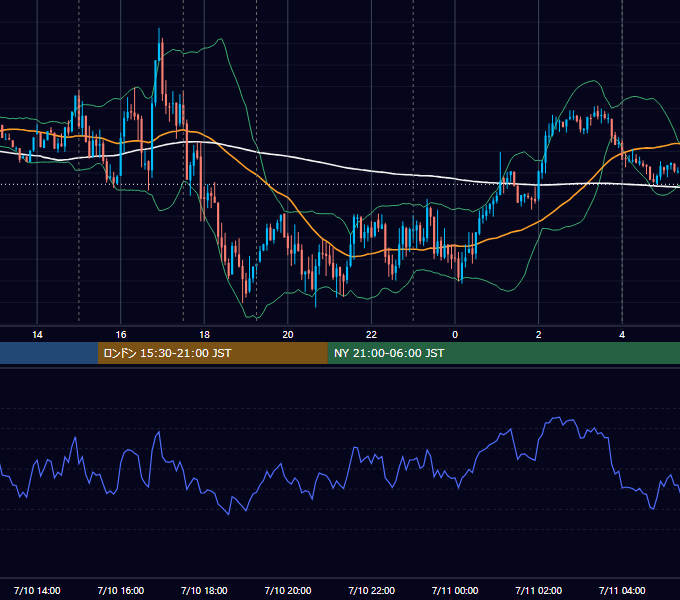Viewport: 680px width, 600px height.
Task: Click the 16 hour axis label
Action: point(121,335)
